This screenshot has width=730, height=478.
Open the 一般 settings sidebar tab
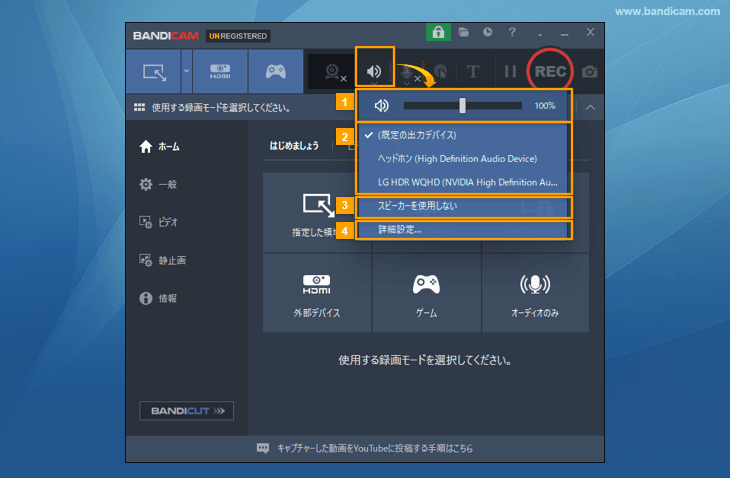point(158,184)
